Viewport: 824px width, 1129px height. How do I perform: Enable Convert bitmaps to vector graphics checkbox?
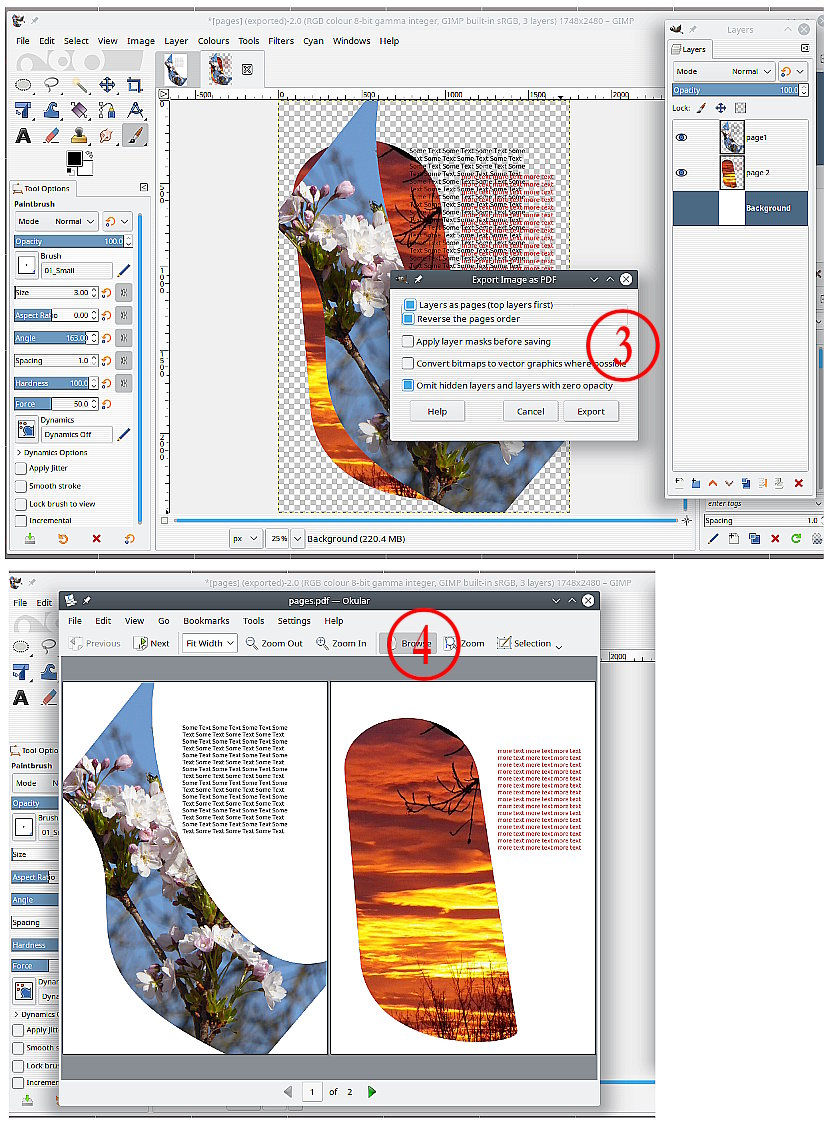[x=408, y=363]
